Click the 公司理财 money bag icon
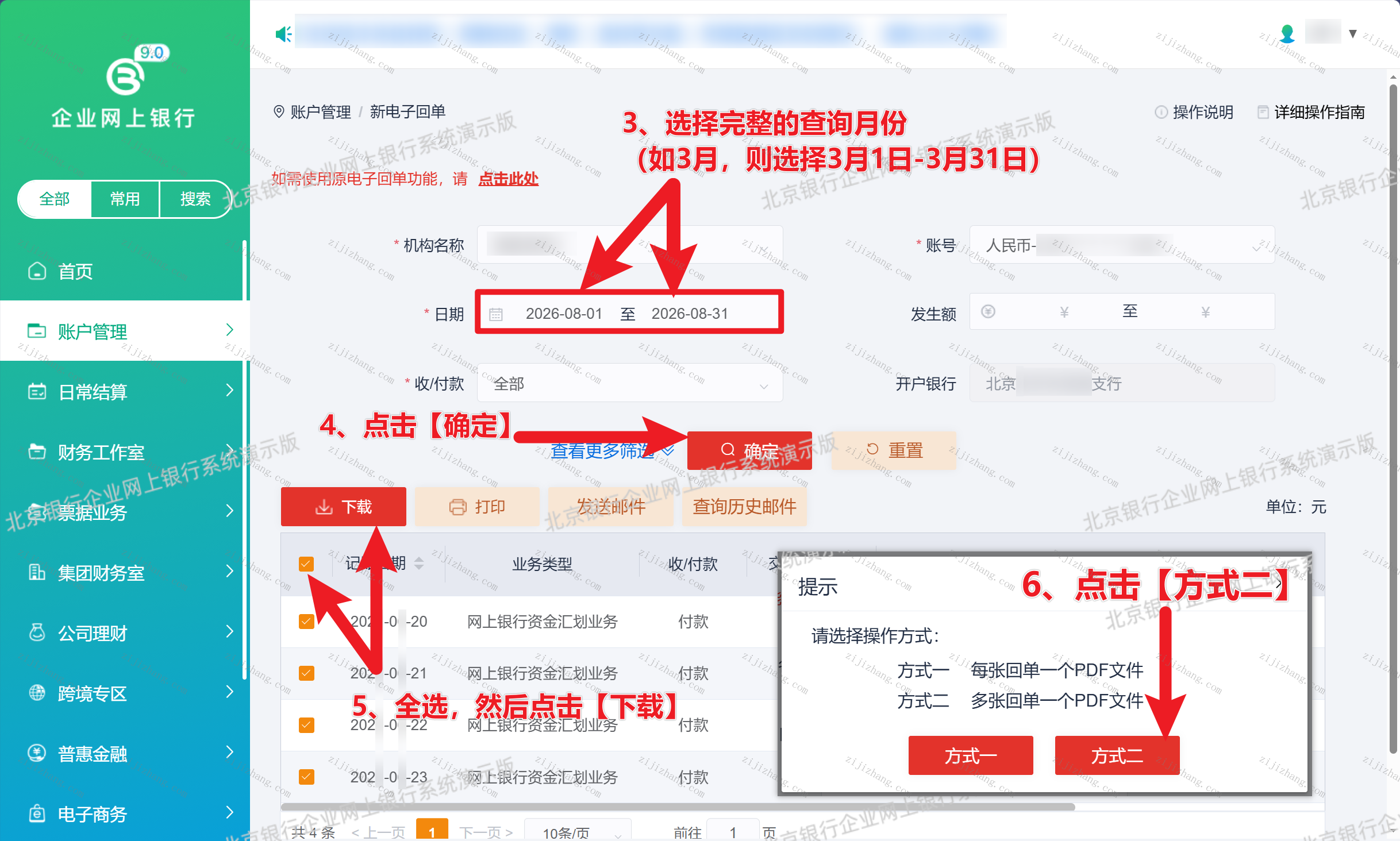Screen dimensions: 1400x841 click(37, 632)
